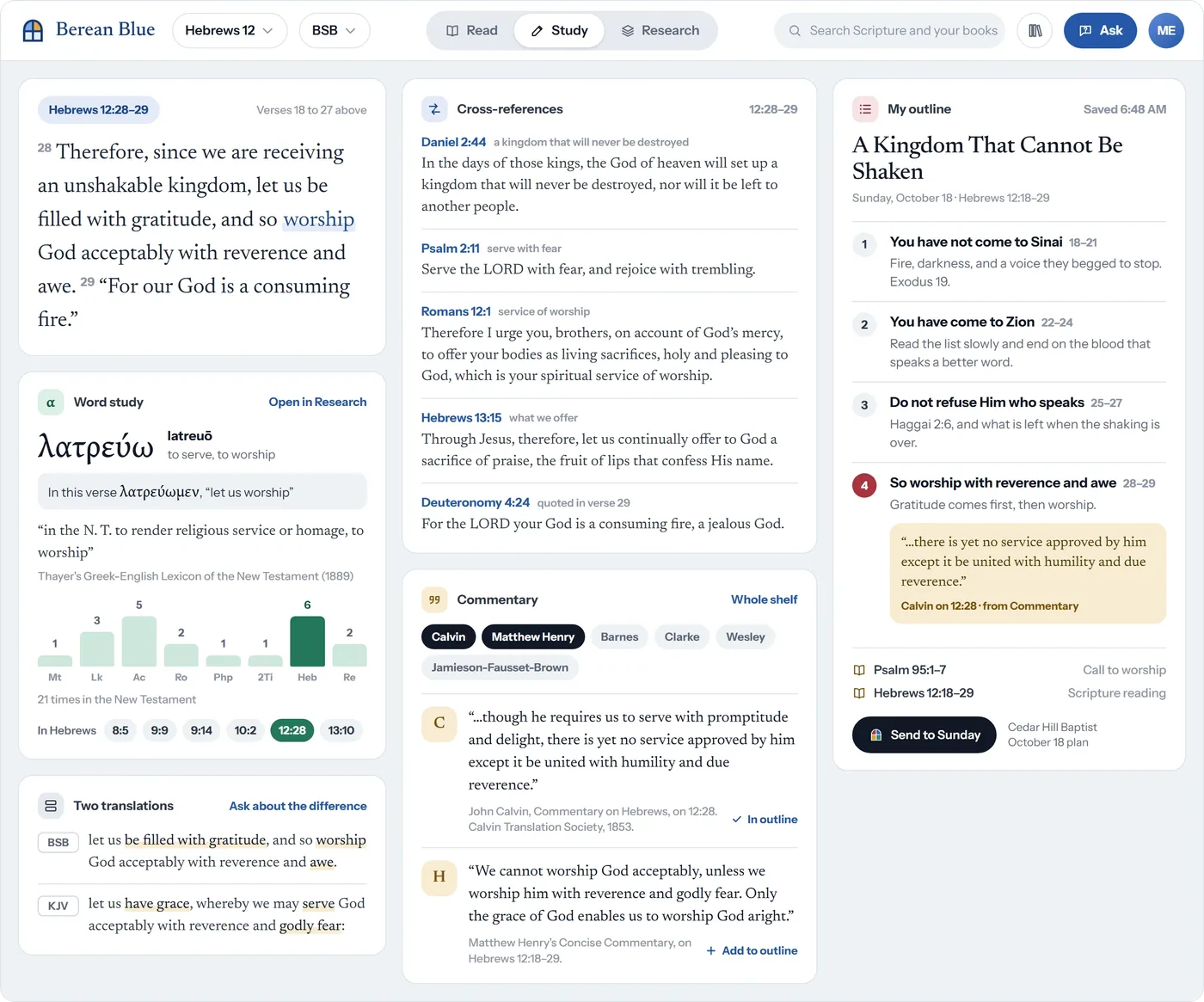Select the 9:9 Hebrews reference chip
This screenshot has width=1204, height=1002.
[160, 730]
